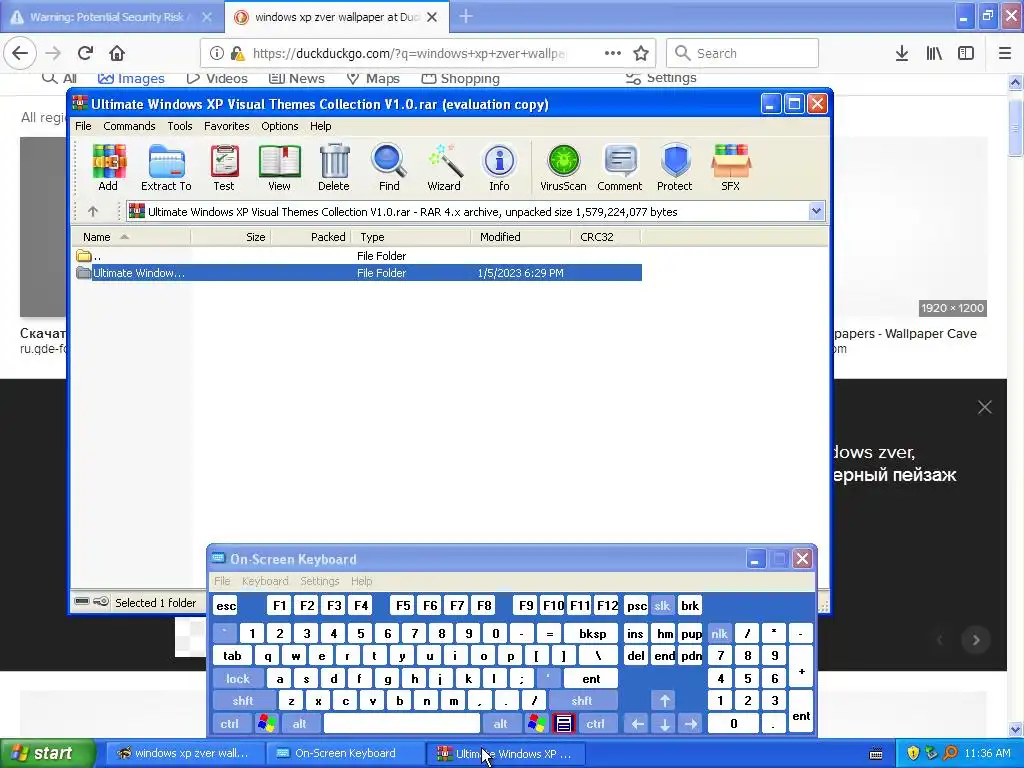Open Settings menu in On-Screen Keyboard
The height and width of the screenshot is (768, 1024).
320,581
